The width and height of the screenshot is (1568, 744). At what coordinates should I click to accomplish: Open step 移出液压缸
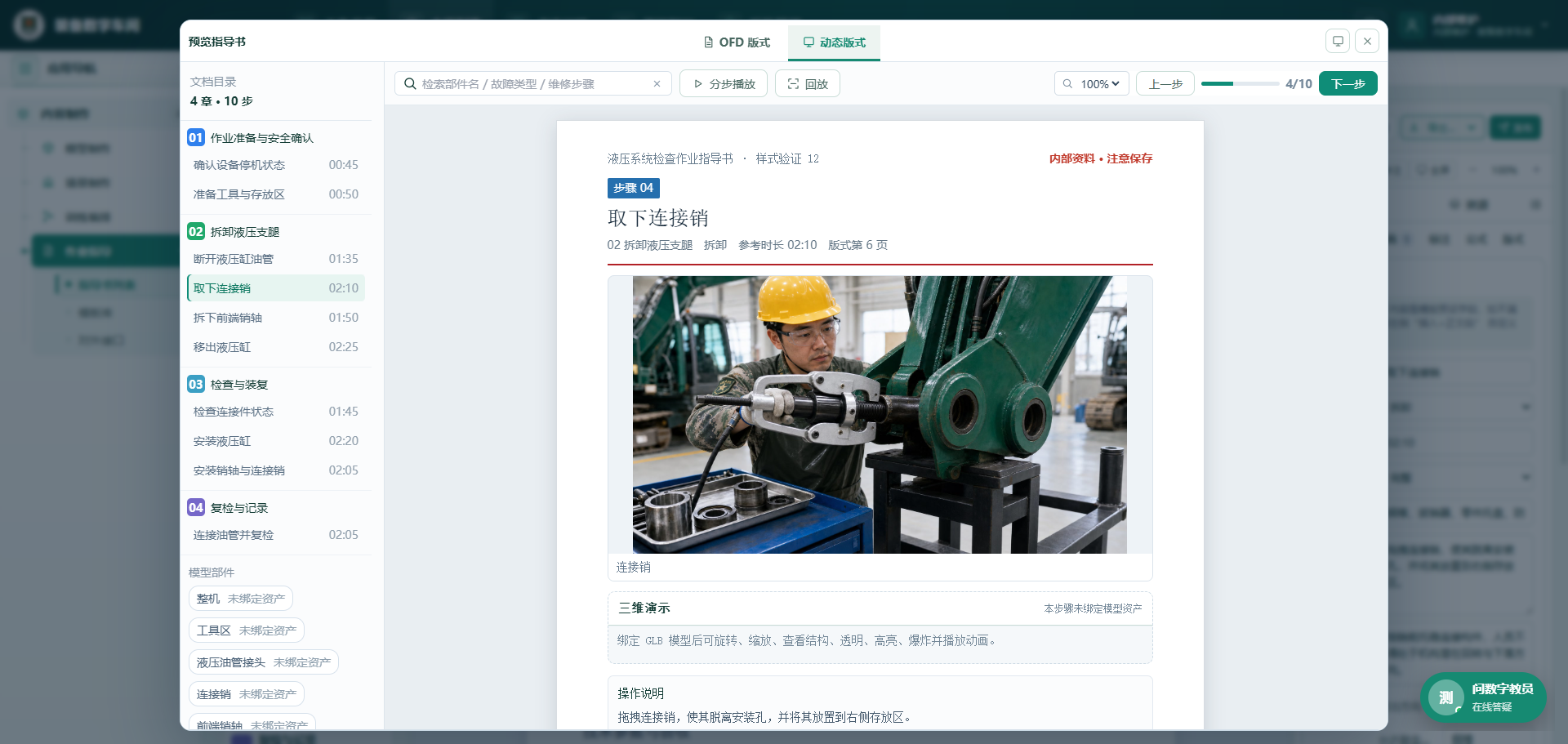pyautogui.click(x=276, y=347)
